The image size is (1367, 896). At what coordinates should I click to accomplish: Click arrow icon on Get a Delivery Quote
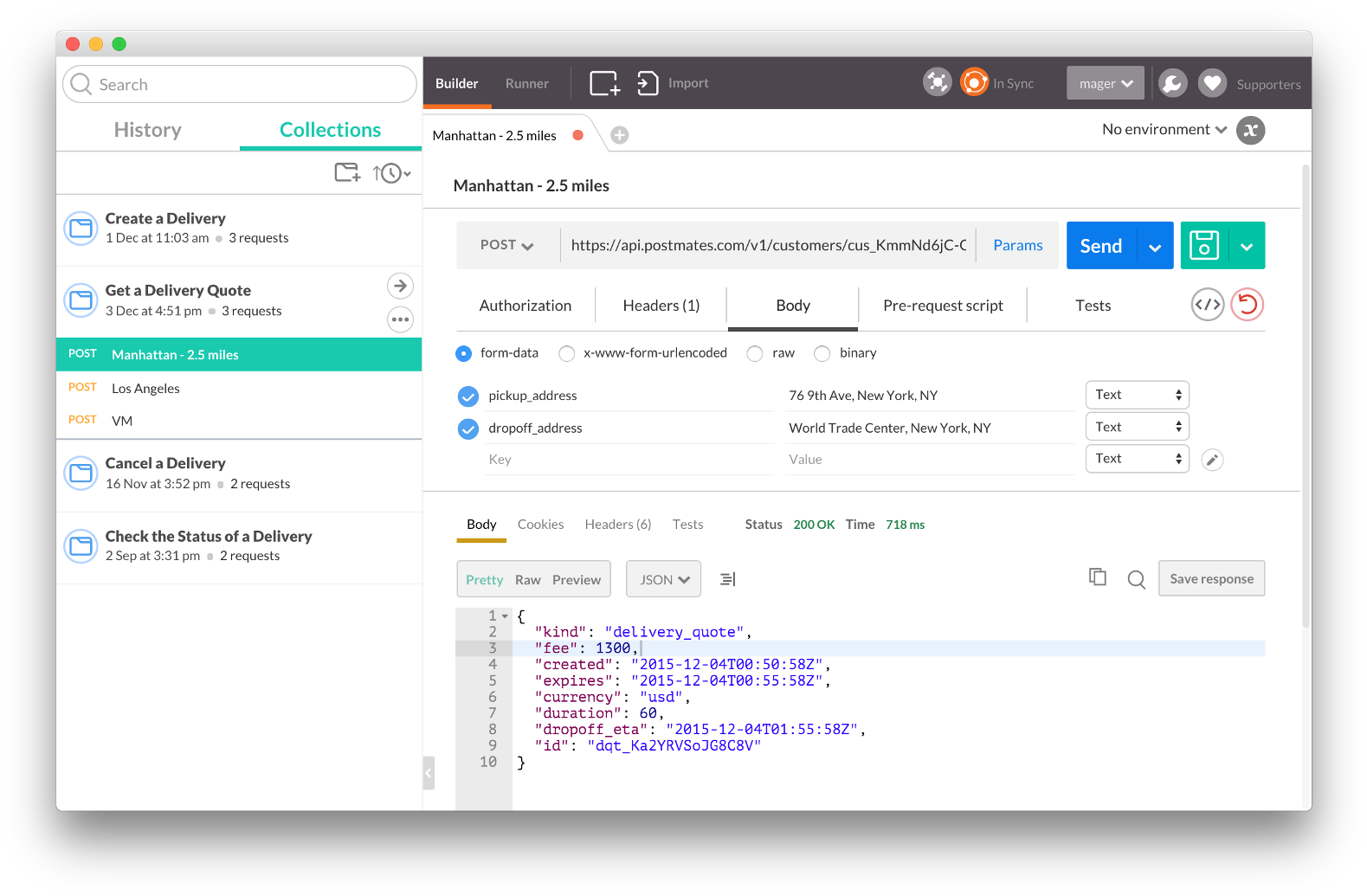tap(400, 286)
